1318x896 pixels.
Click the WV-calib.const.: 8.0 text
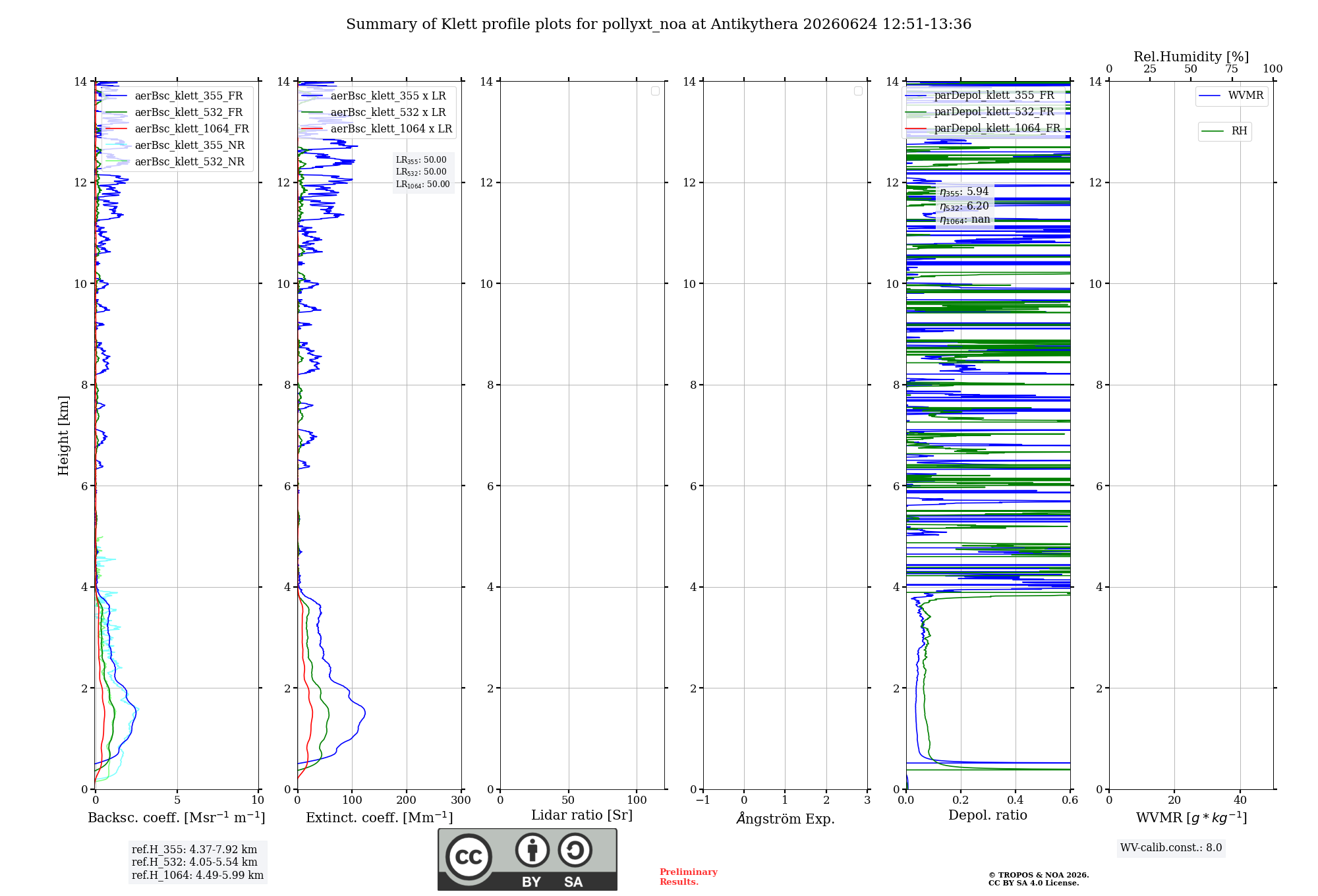click(x=1171, y=848)
